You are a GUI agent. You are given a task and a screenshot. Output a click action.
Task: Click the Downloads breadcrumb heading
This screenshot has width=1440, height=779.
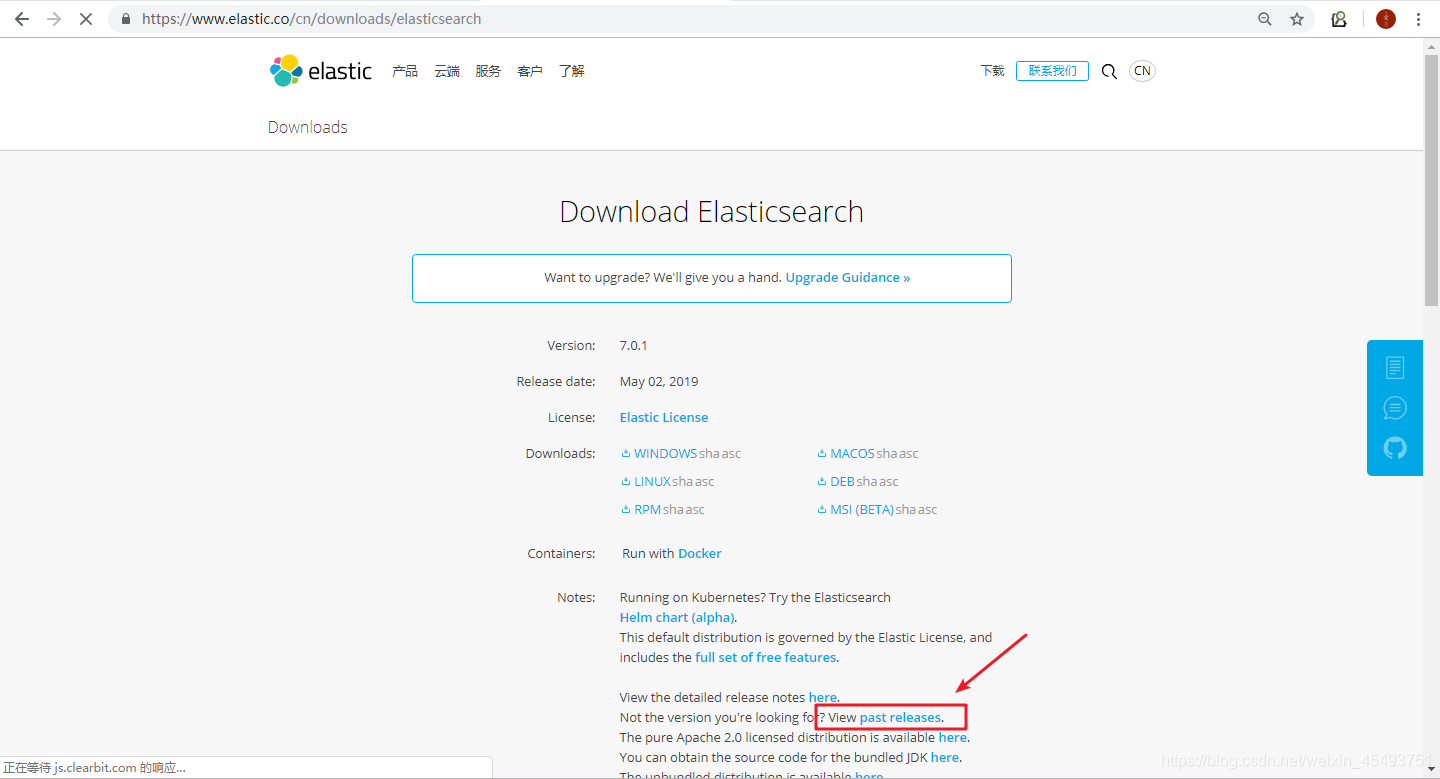coord(308,127)
